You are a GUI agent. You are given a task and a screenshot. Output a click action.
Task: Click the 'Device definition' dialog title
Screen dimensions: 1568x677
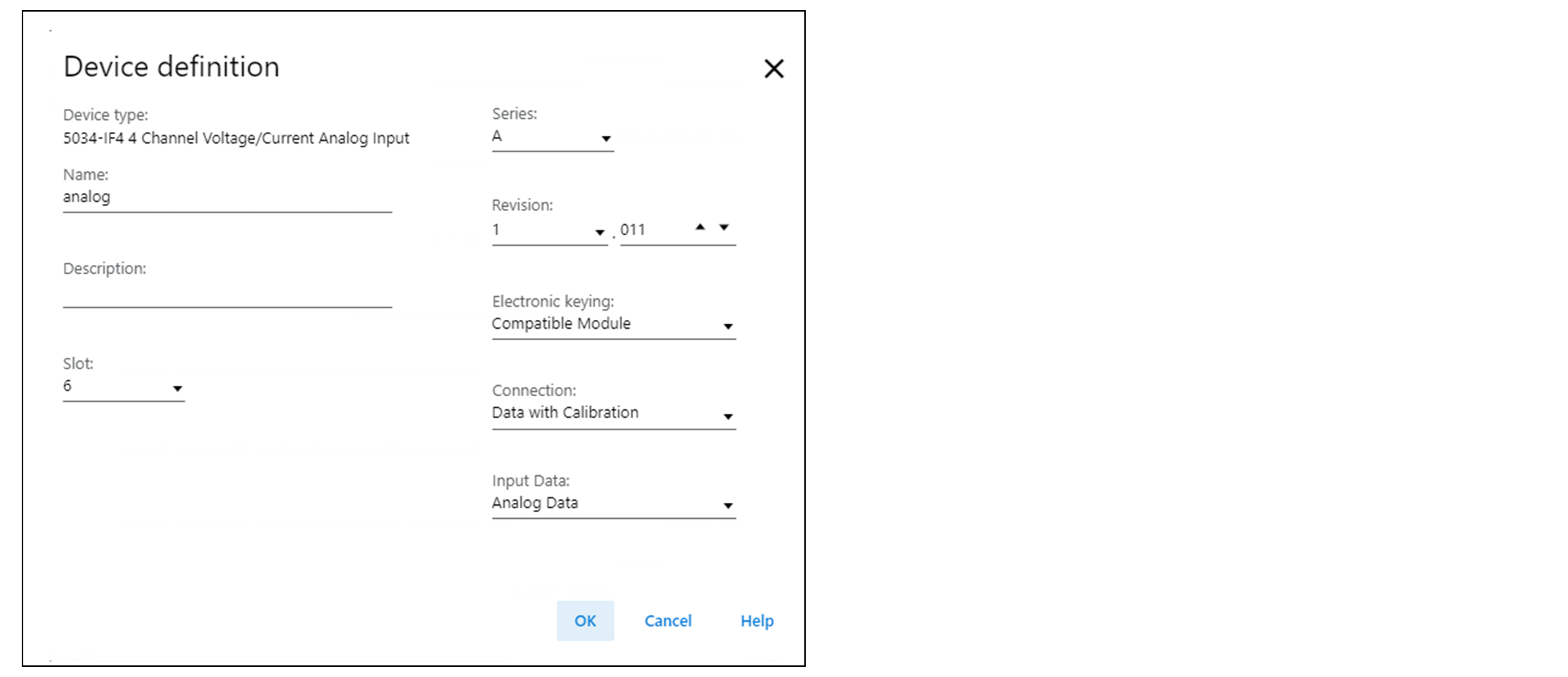pos(171,67)
